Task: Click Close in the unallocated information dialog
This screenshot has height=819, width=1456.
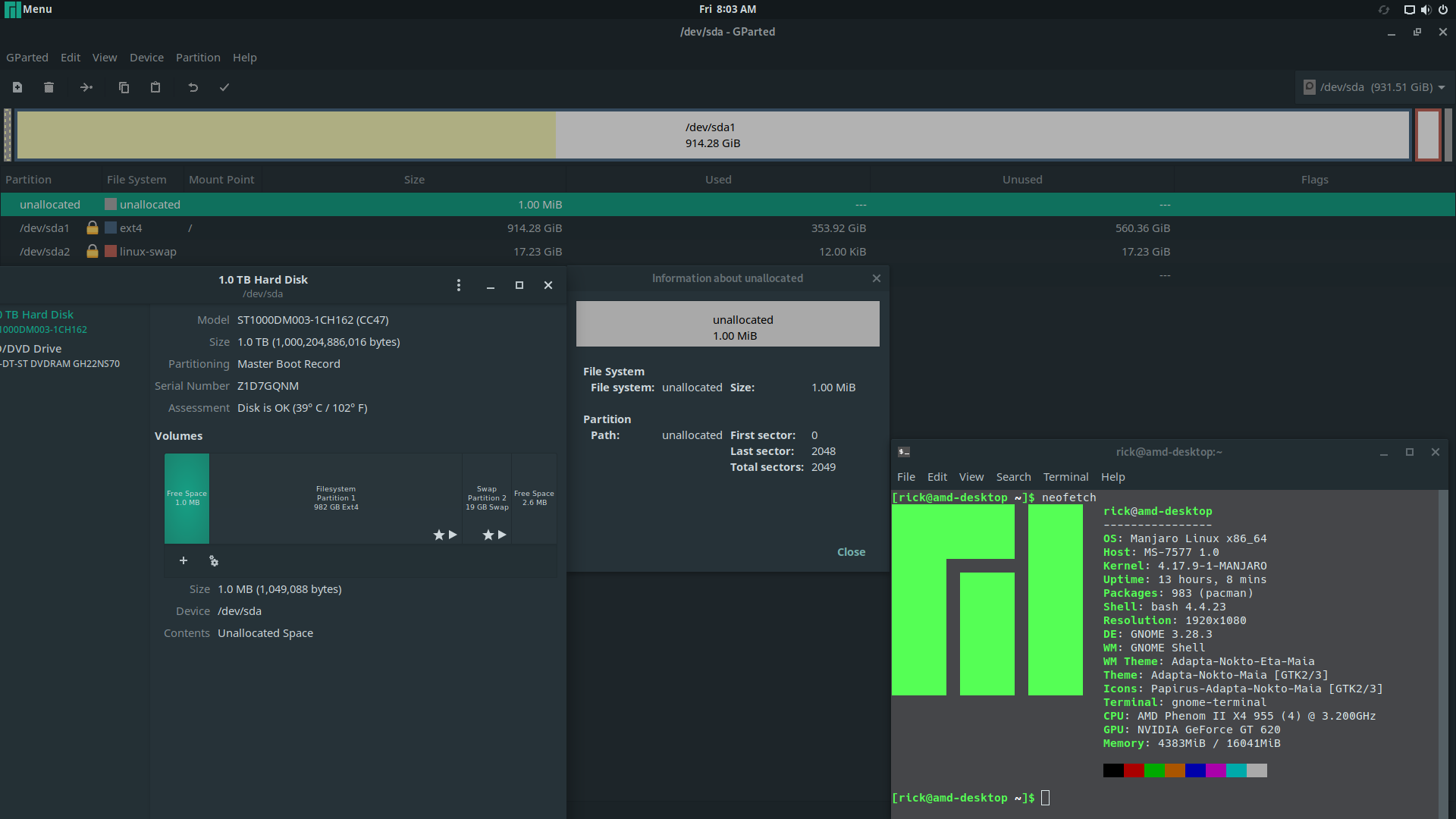Action: (x=851, y=551)
